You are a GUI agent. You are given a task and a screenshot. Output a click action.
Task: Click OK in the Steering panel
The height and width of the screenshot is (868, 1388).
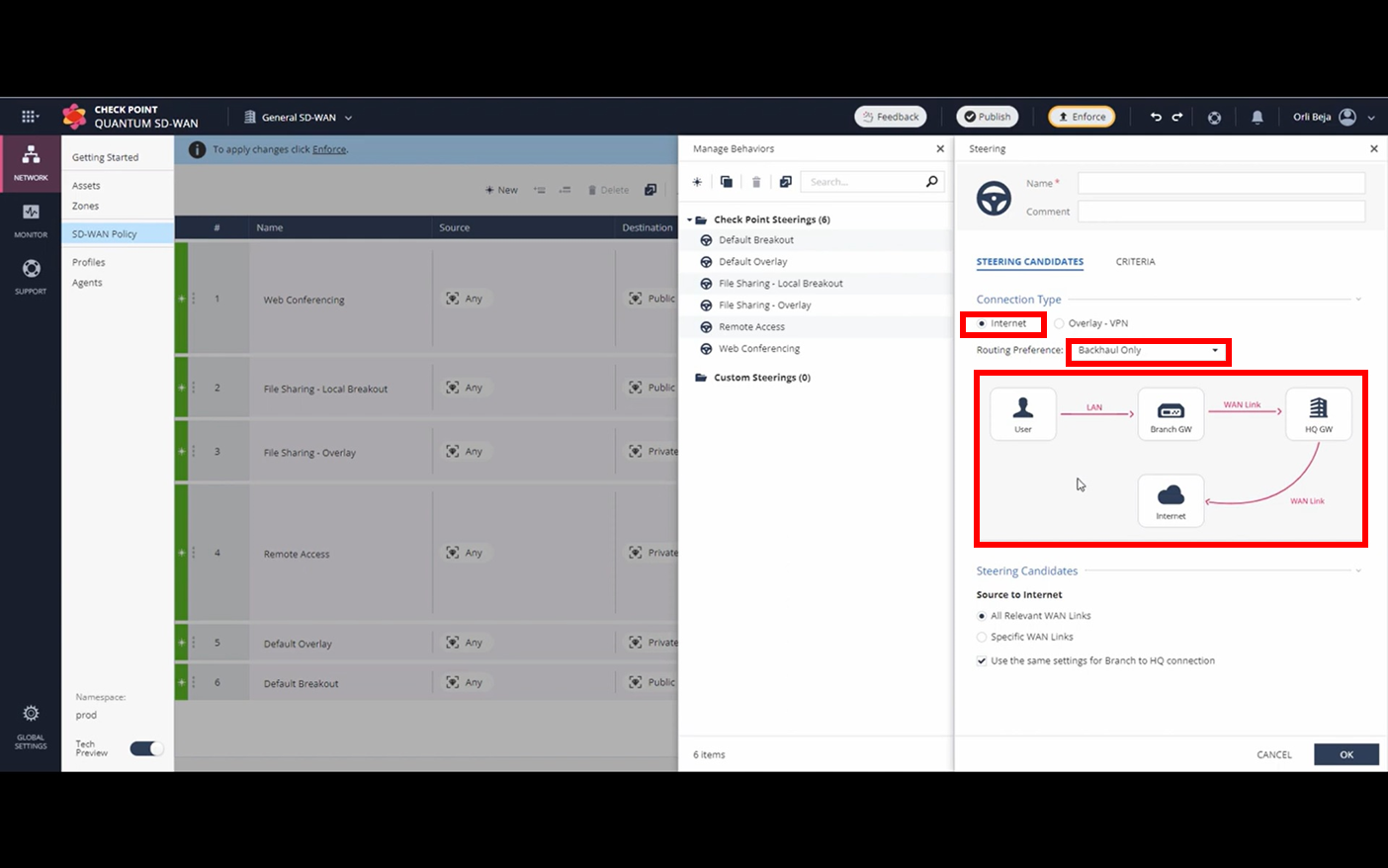click(1346, 754)
